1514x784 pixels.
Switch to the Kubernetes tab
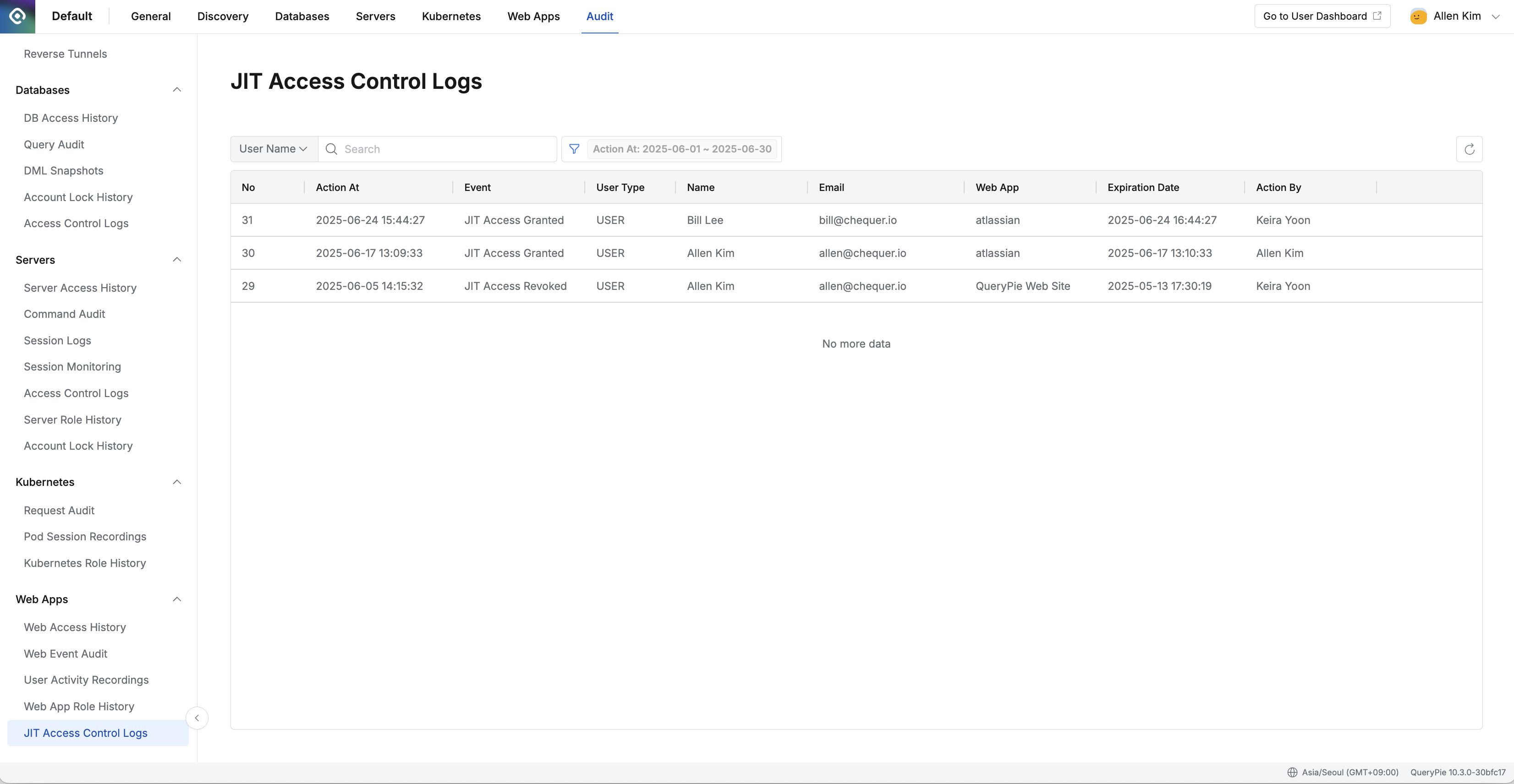click(x=451, y=16)
